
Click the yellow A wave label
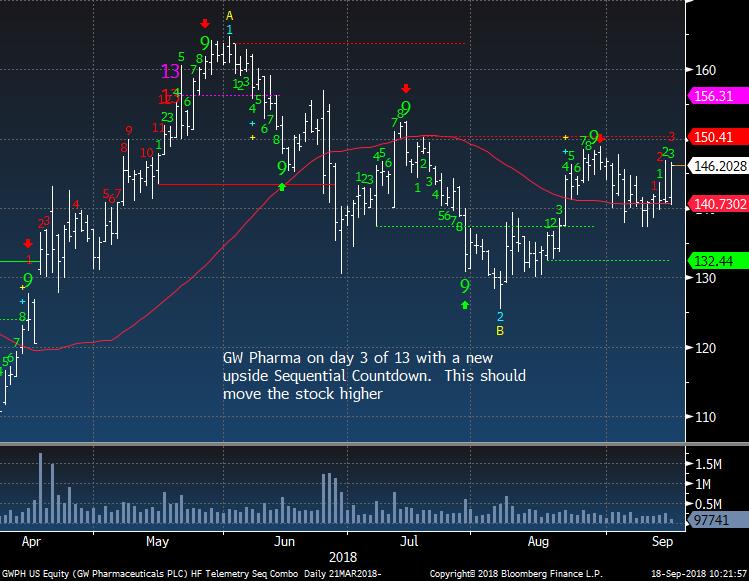[x=229, y=16]
